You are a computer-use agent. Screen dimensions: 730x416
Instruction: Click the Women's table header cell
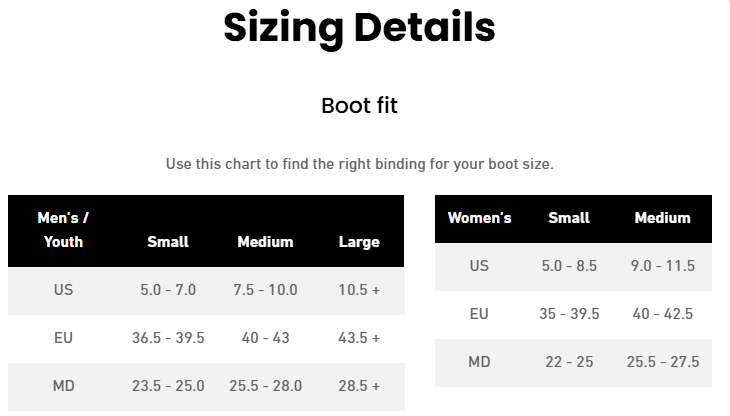[479, 218]
